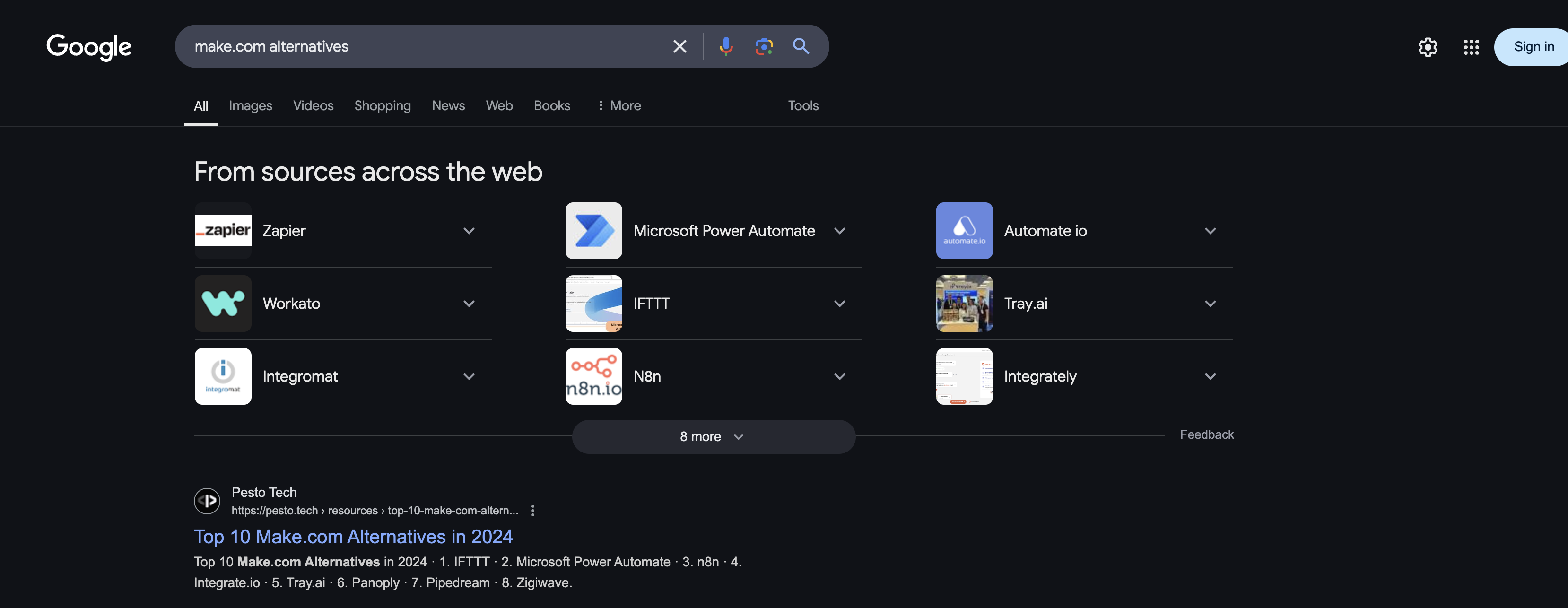Open Top 10 Make.com Alternatives in 2024 link
The image size is (1568, 608).
point(353,536)
